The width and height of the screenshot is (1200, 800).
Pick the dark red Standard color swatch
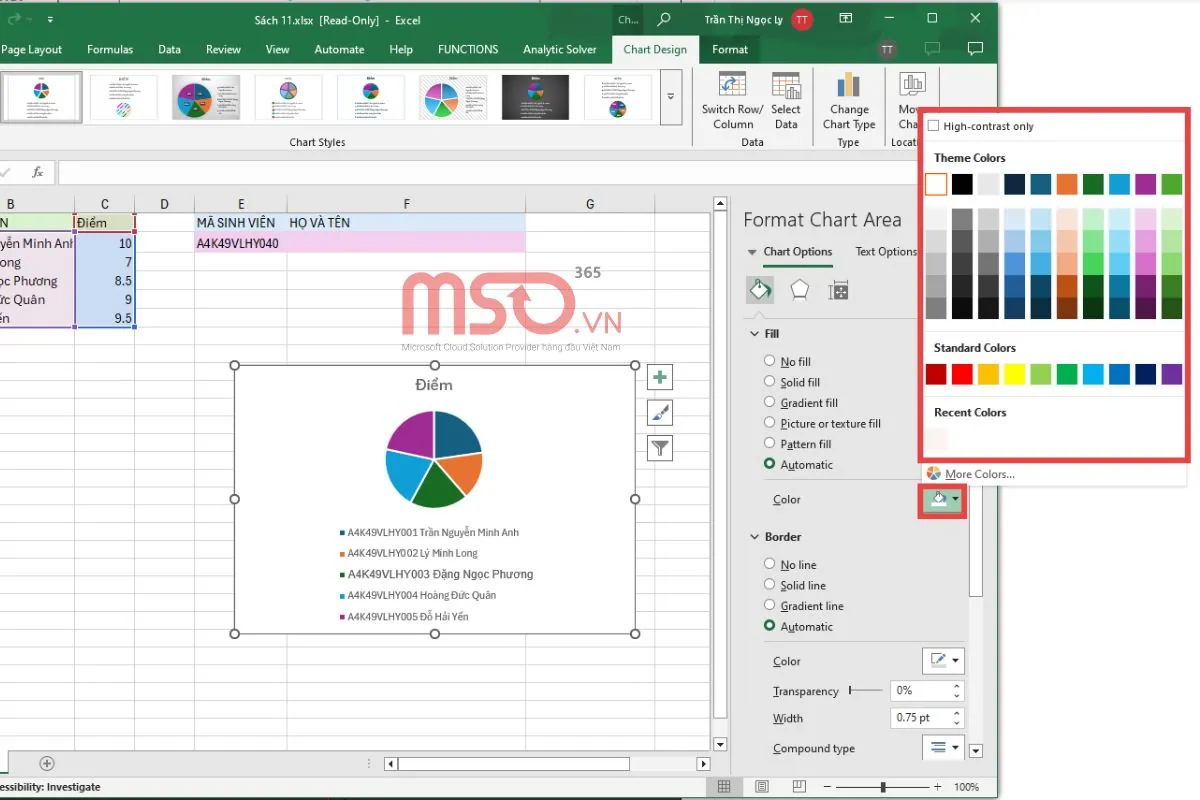[938, 373]
